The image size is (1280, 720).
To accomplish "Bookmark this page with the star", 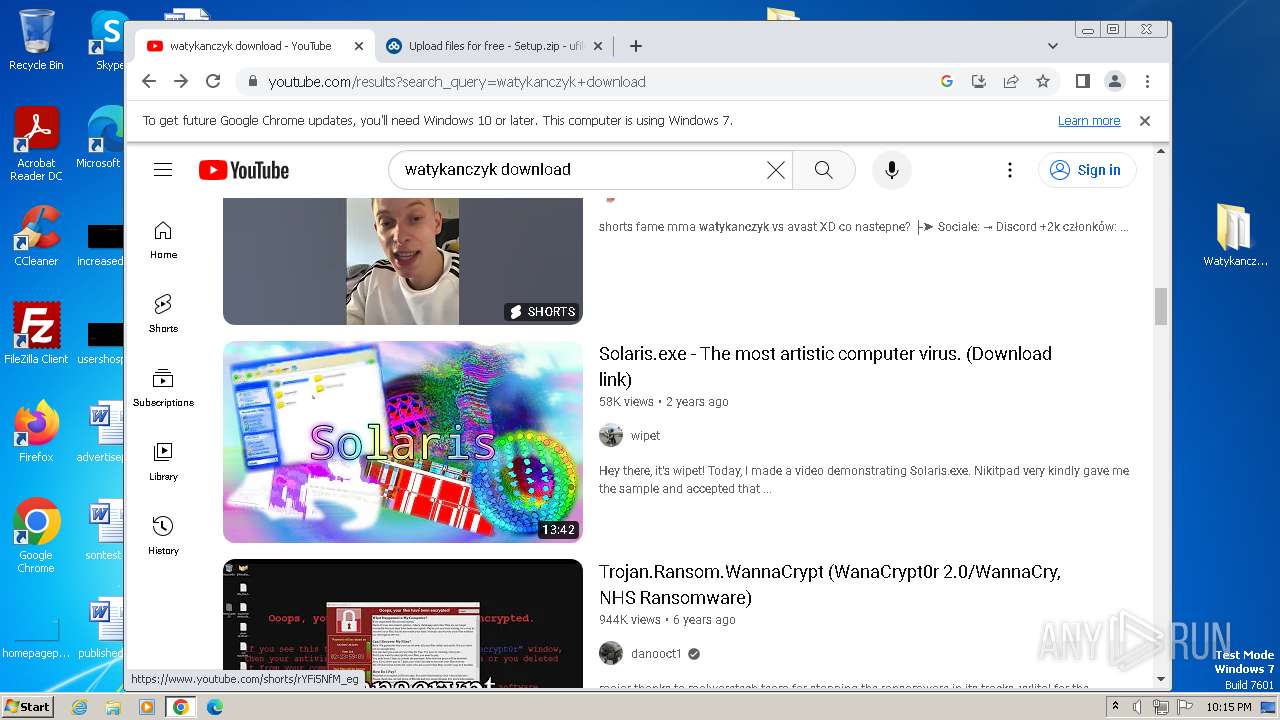I will (1043, 81).
